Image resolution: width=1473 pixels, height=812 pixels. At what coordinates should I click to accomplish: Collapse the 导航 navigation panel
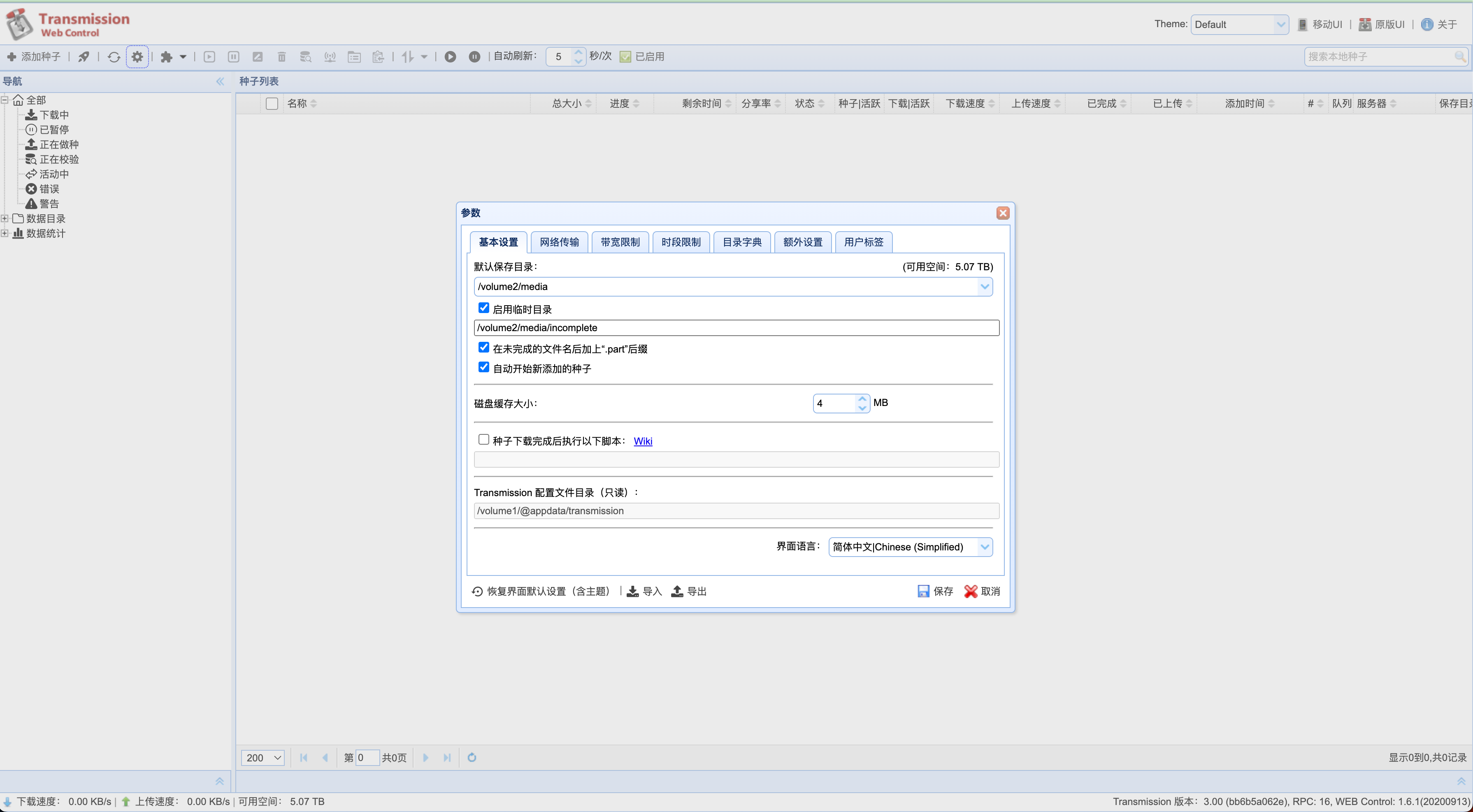(220, 81)
